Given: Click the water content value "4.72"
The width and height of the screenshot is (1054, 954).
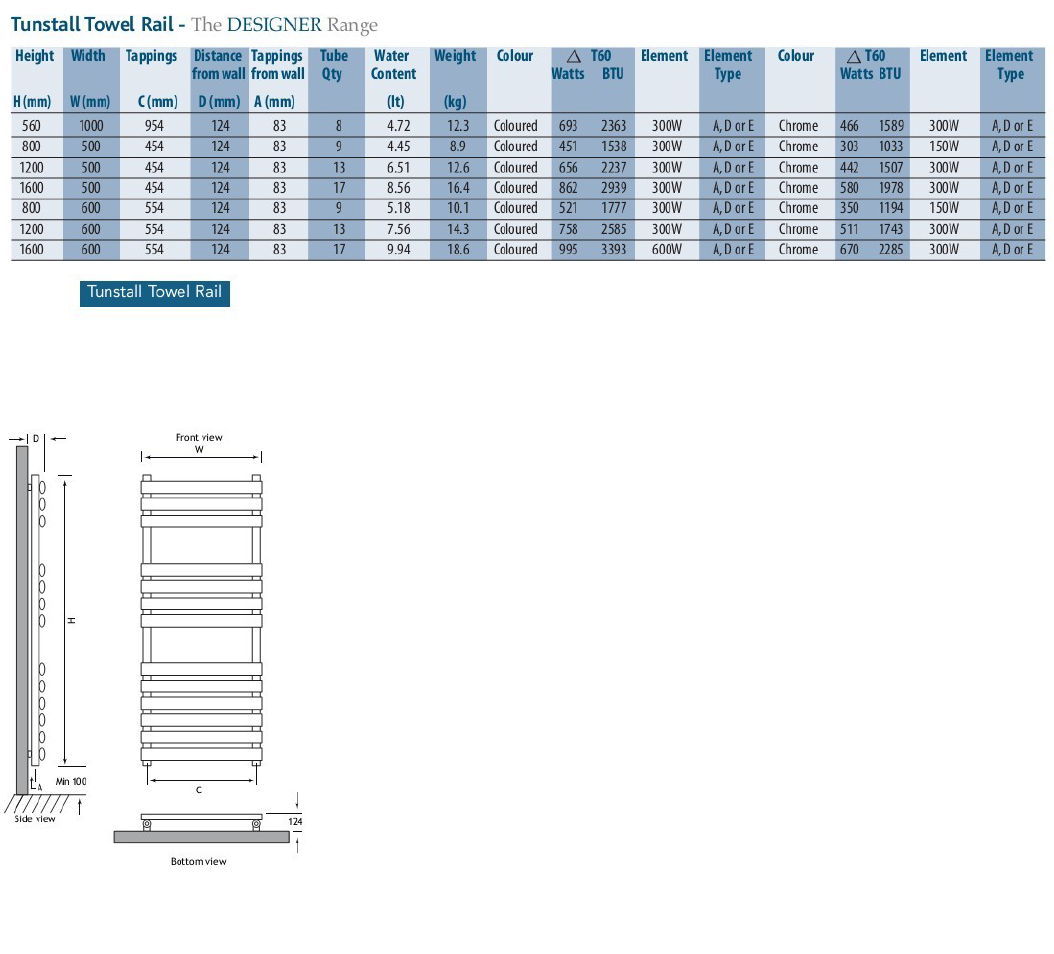Looking at the screenshot, I should point(399,126).
